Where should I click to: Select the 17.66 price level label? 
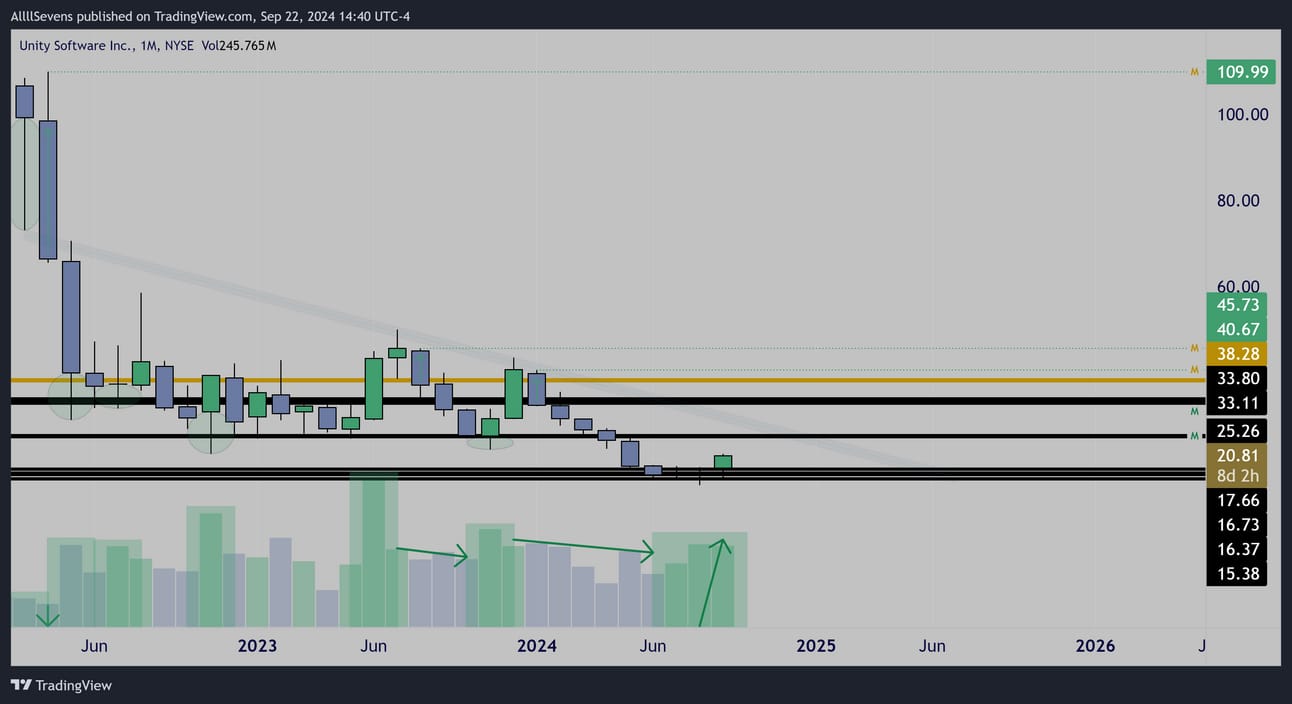click(x=1237, y=500)
